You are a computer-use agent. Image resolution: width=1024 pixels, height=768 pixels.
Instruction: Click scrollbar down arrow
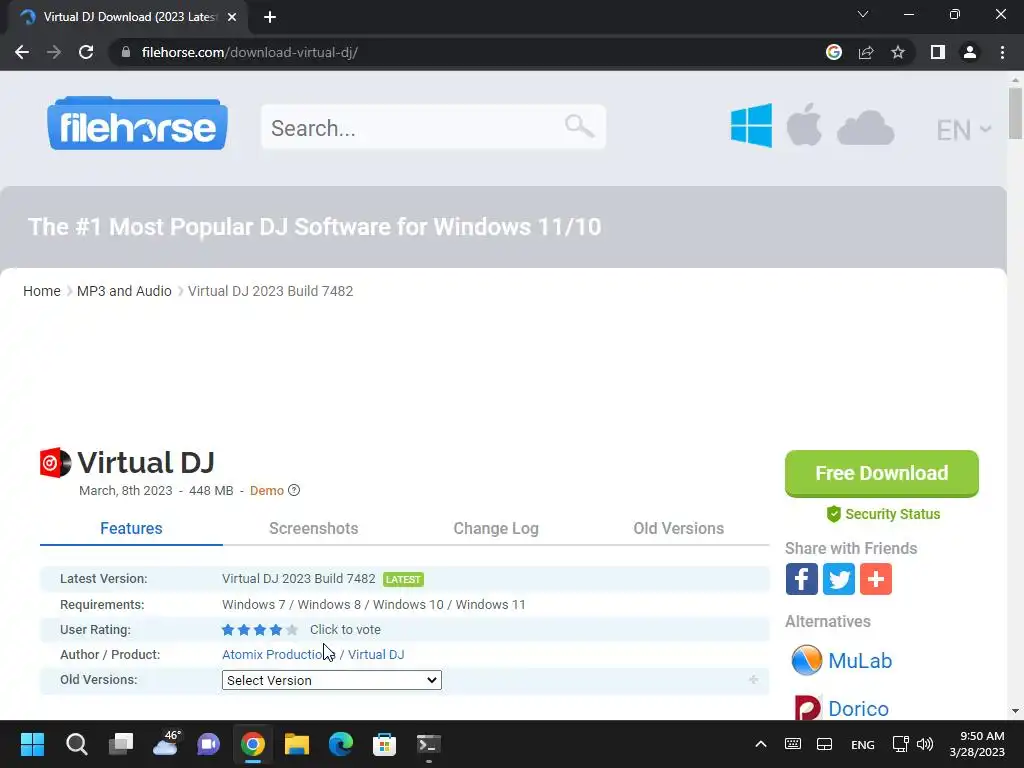click(x=1015, y=711)
